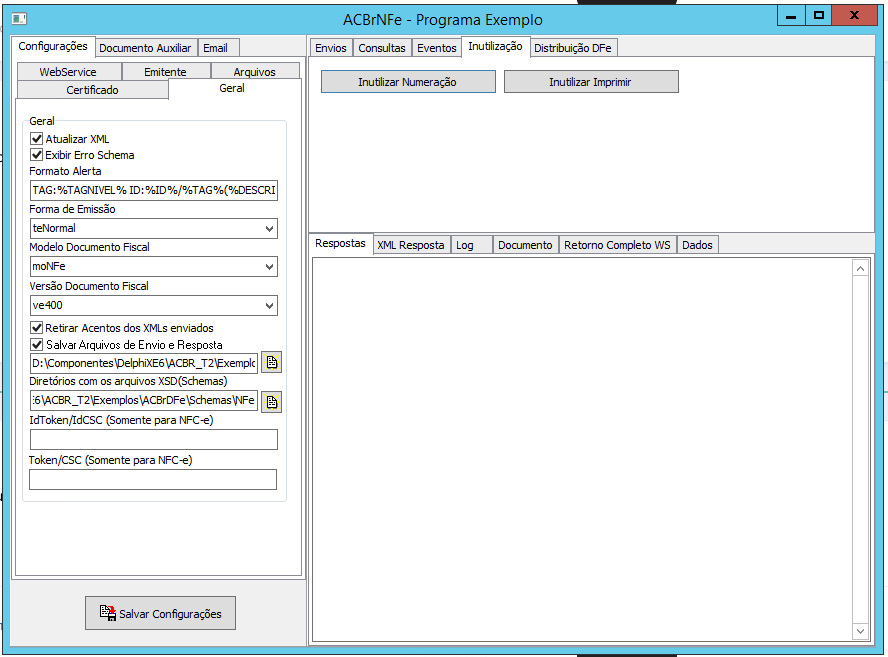Click the XSD Schemas directory path field
This screenshot has width=888, height=657.
pos(144,400)
